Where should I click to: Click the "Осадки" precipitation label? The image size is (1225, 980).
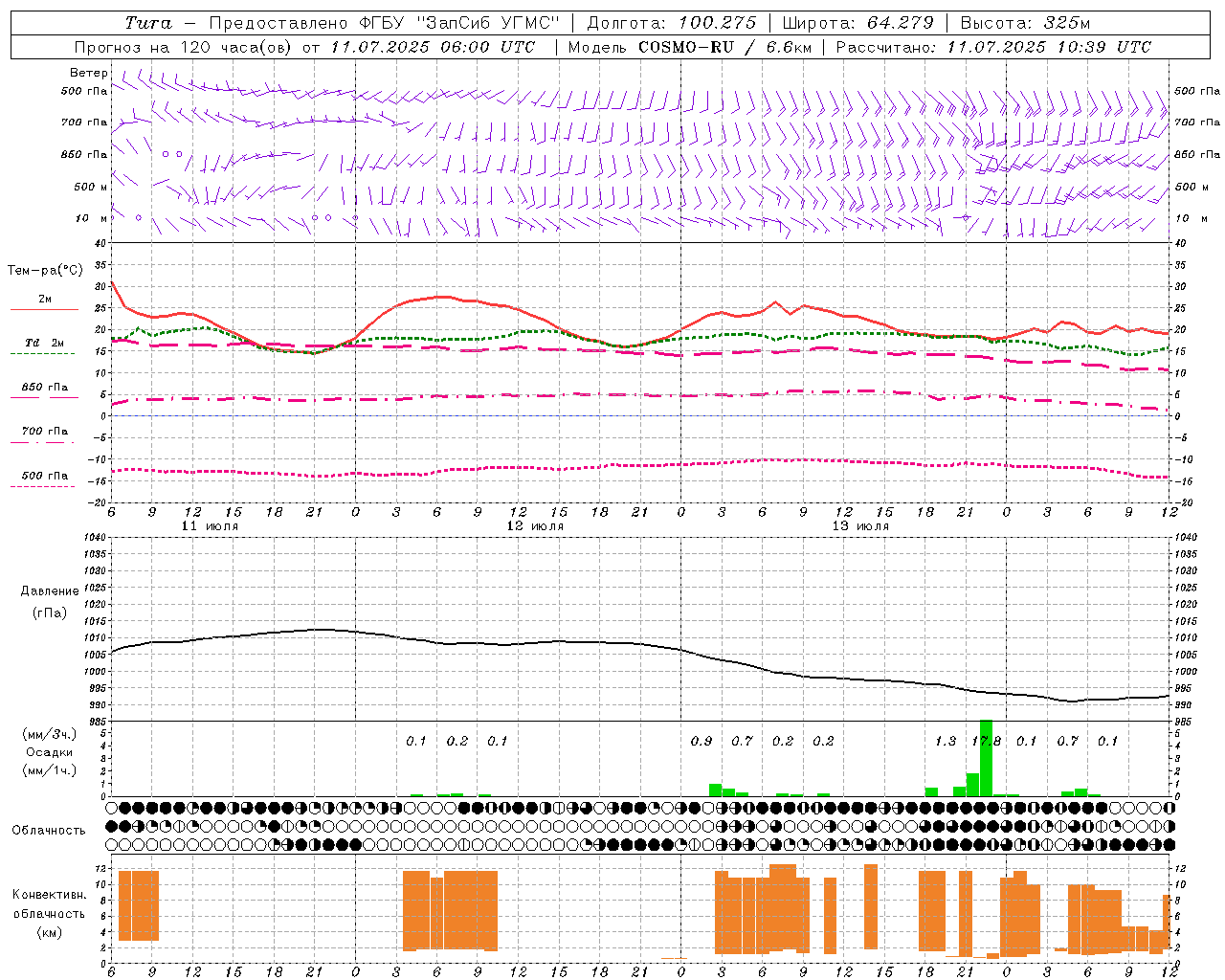(x=50, y=752)
